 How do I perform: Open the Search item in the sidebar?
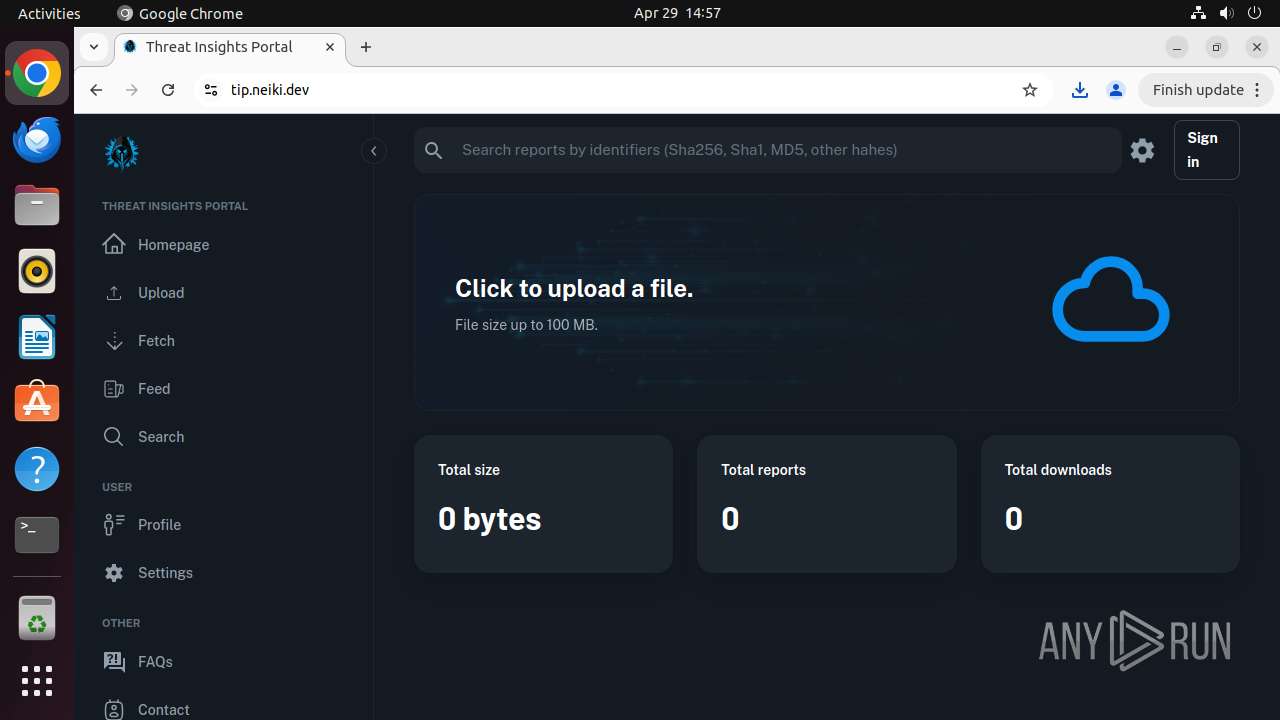[x=224, y=437]
